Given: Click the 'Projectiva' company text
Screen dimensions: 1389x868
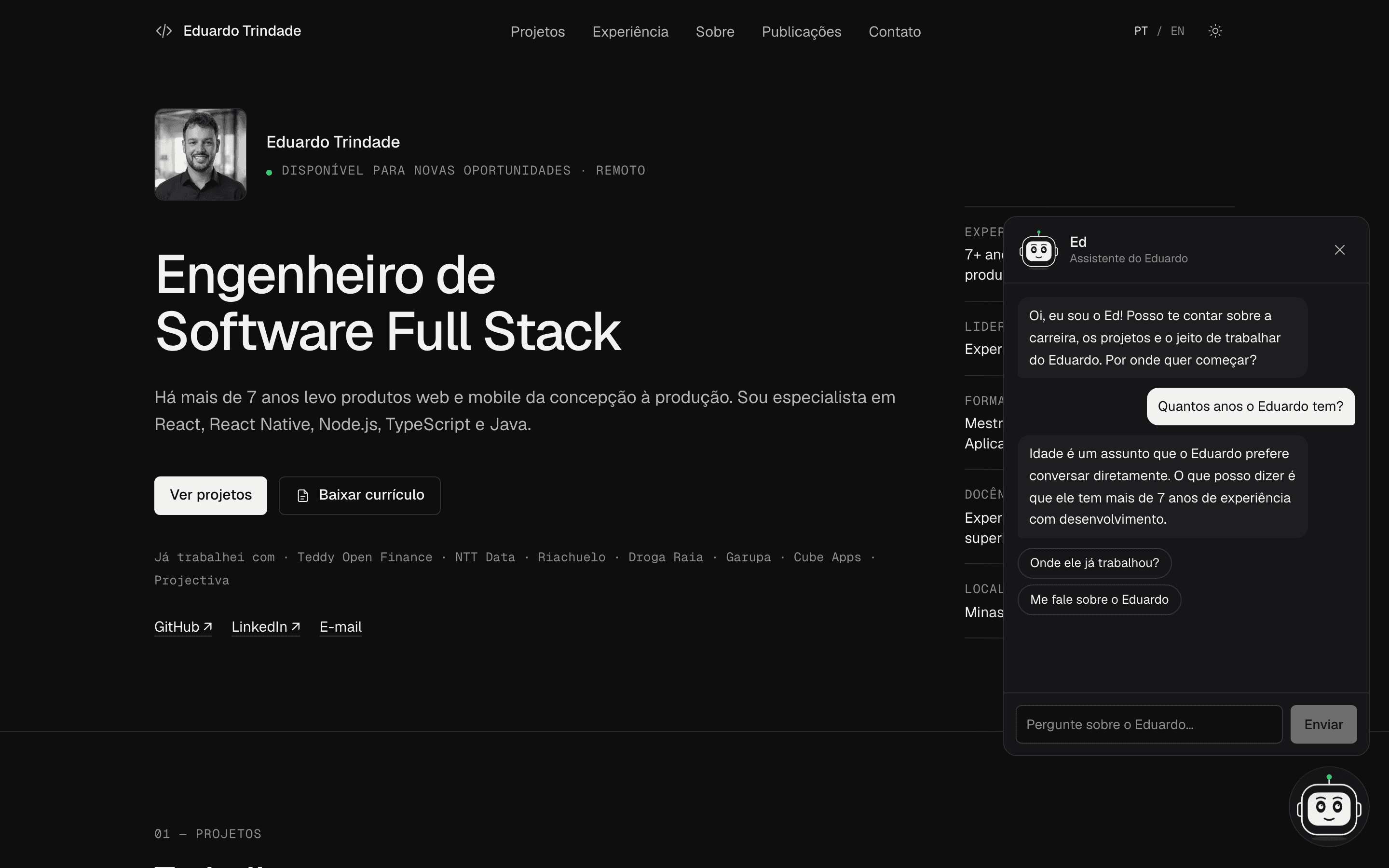Looking at the screenshot, I should tap(191, 581).
